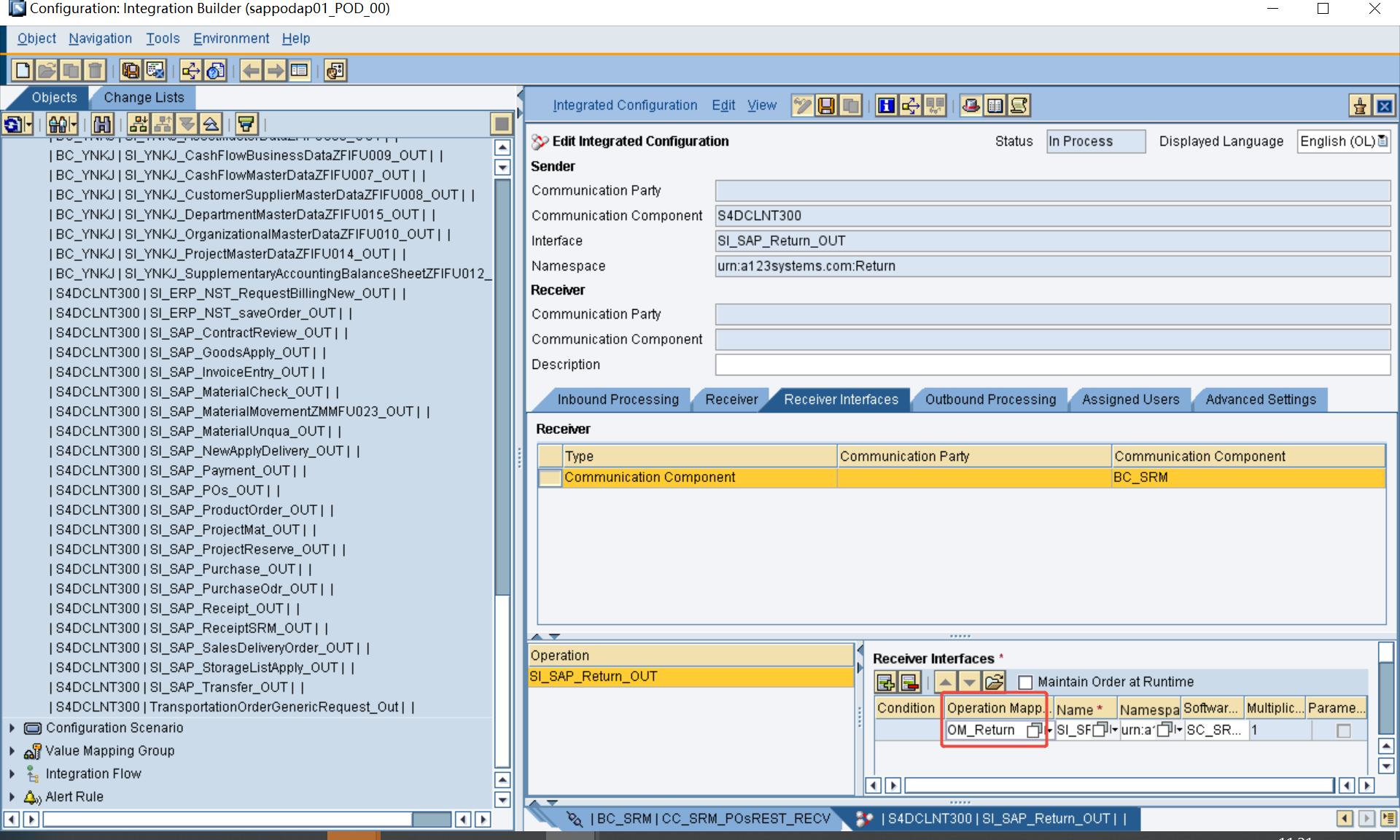1400x840 pixels.
Task: Open the Displayed Language English (OL) dropdown
Action: 1383,141
